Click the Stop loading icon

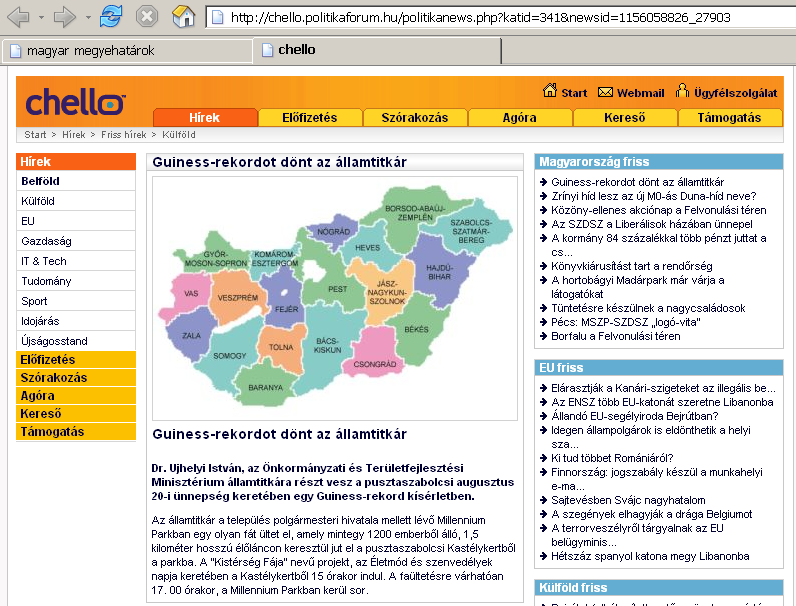click(x=147, y=17)
